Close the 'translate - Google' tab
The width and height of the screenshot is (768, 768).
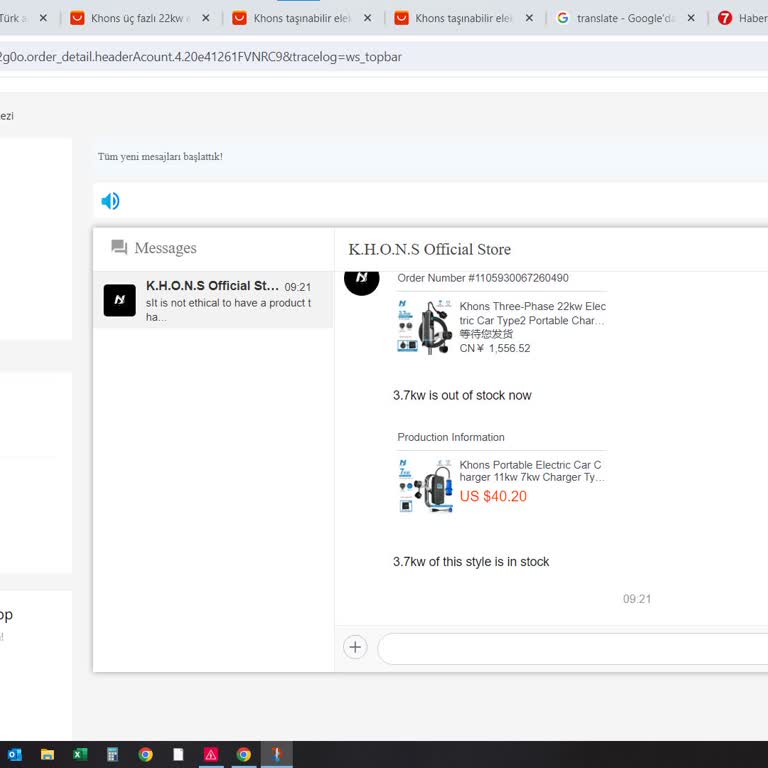pyautogui.click(x=691, y=18)
